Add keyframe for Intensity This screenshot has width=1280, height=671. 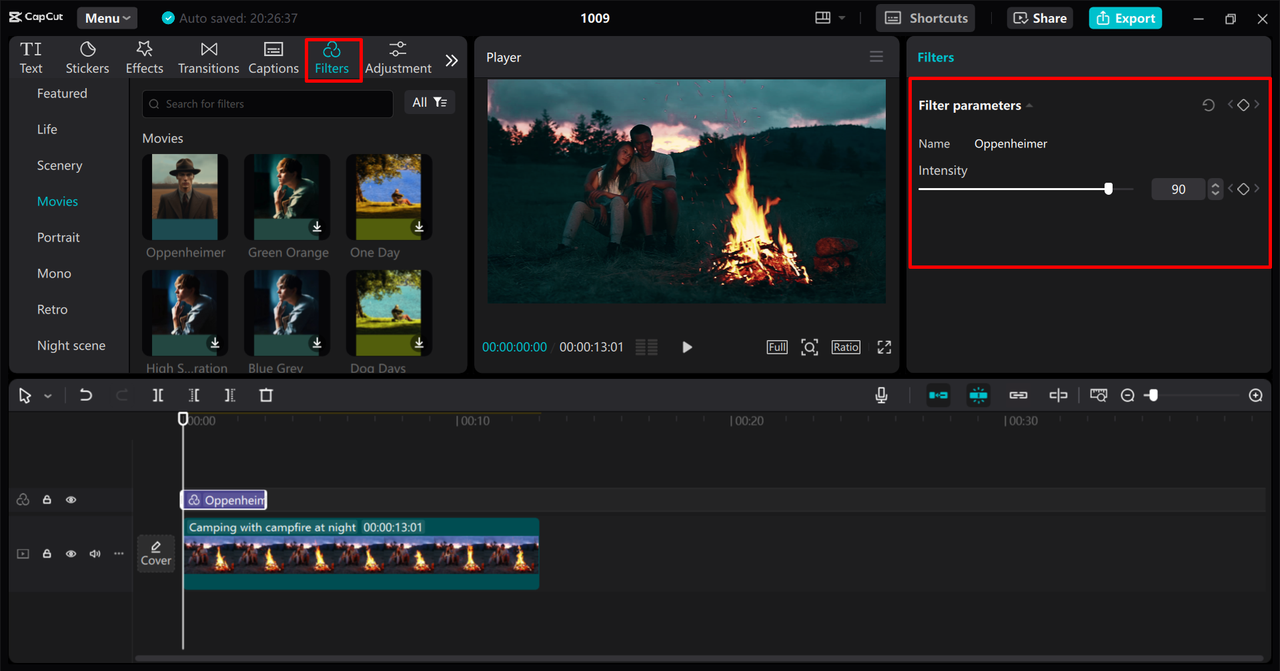pyautogui.click(x=1243, y=189)
